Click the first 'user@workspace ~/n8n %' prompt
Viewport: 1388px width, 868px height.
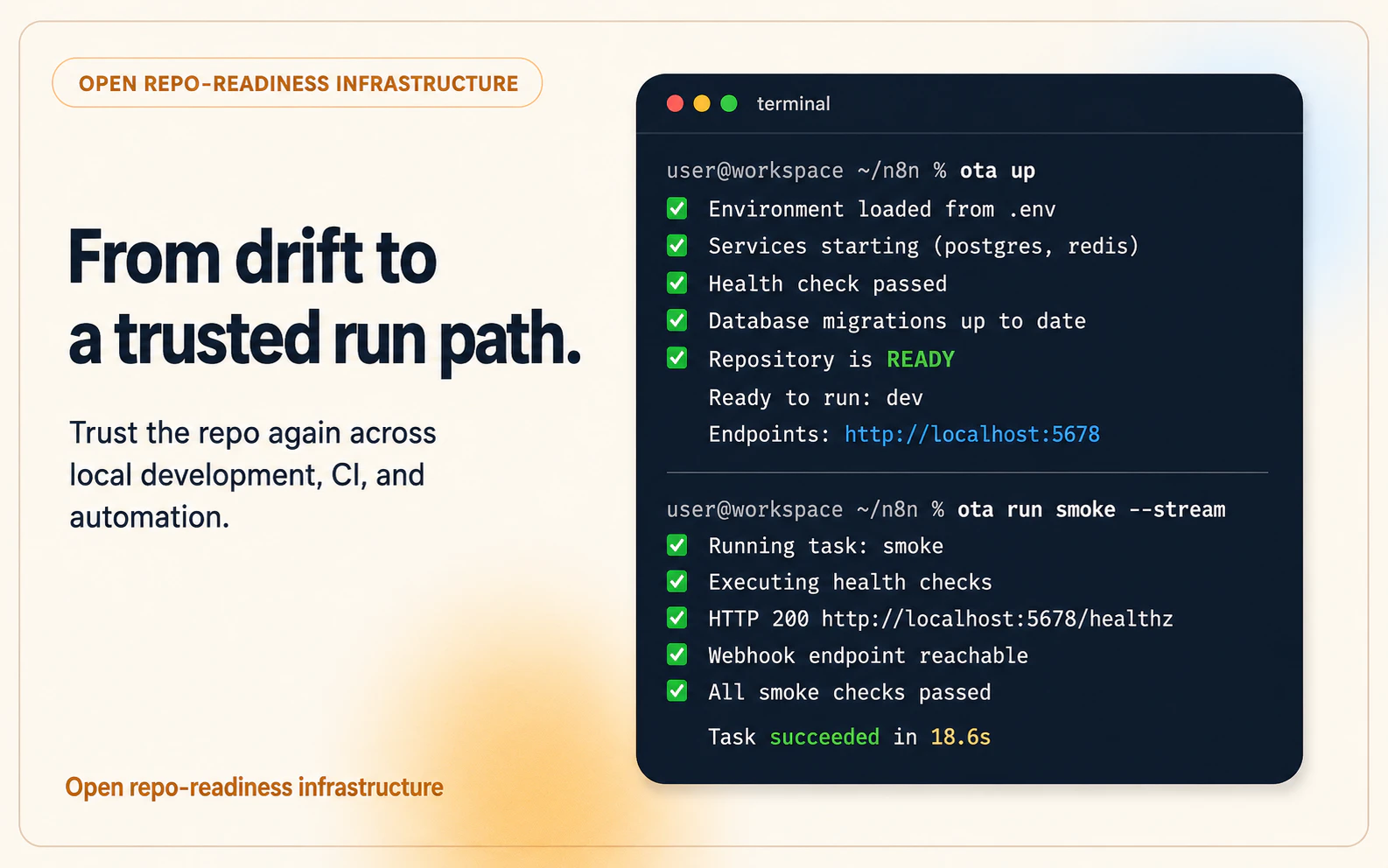(806, 171)
